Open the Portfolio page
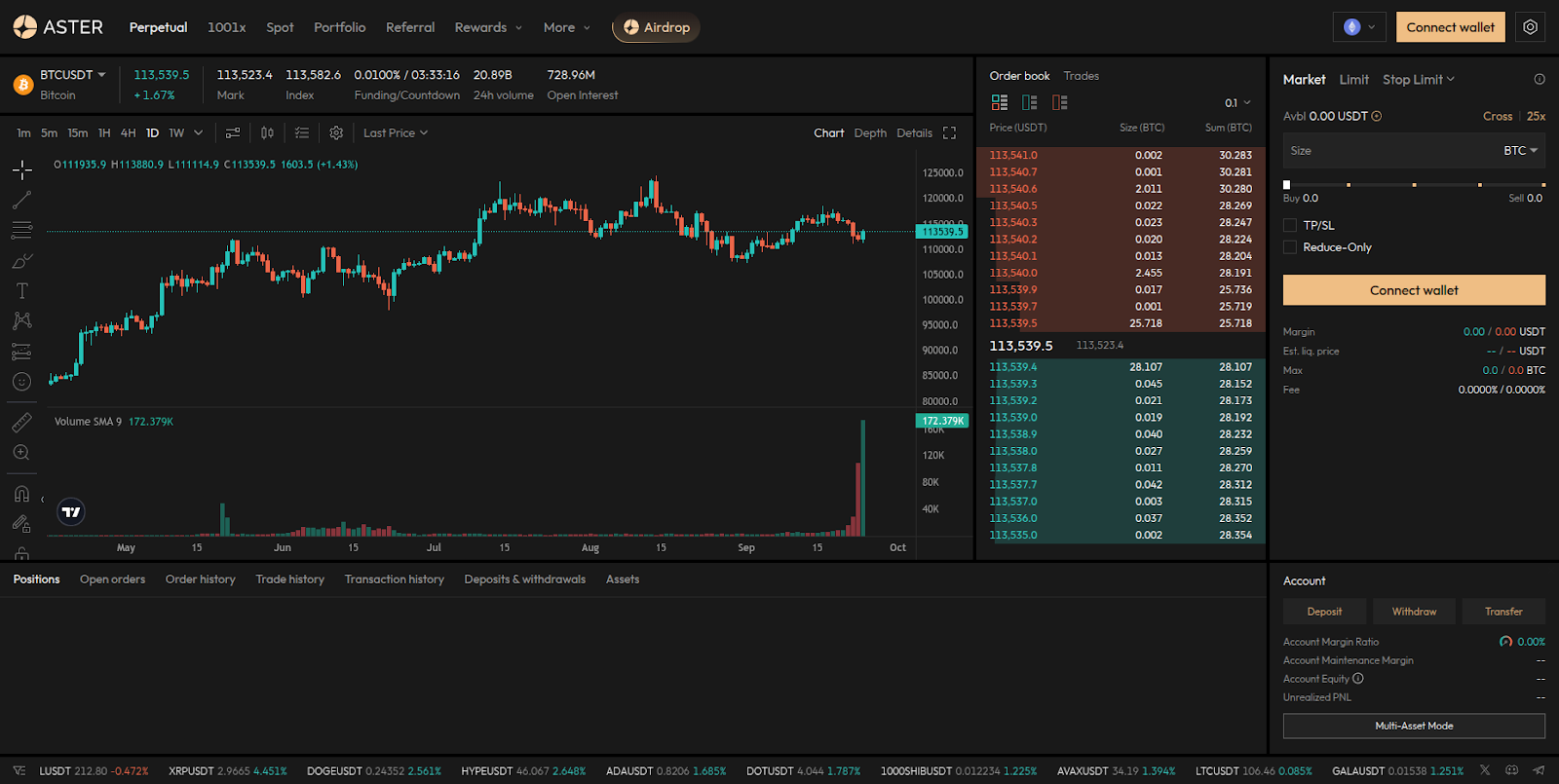This screenshot has width=1559, height=784. coord(340,27)
